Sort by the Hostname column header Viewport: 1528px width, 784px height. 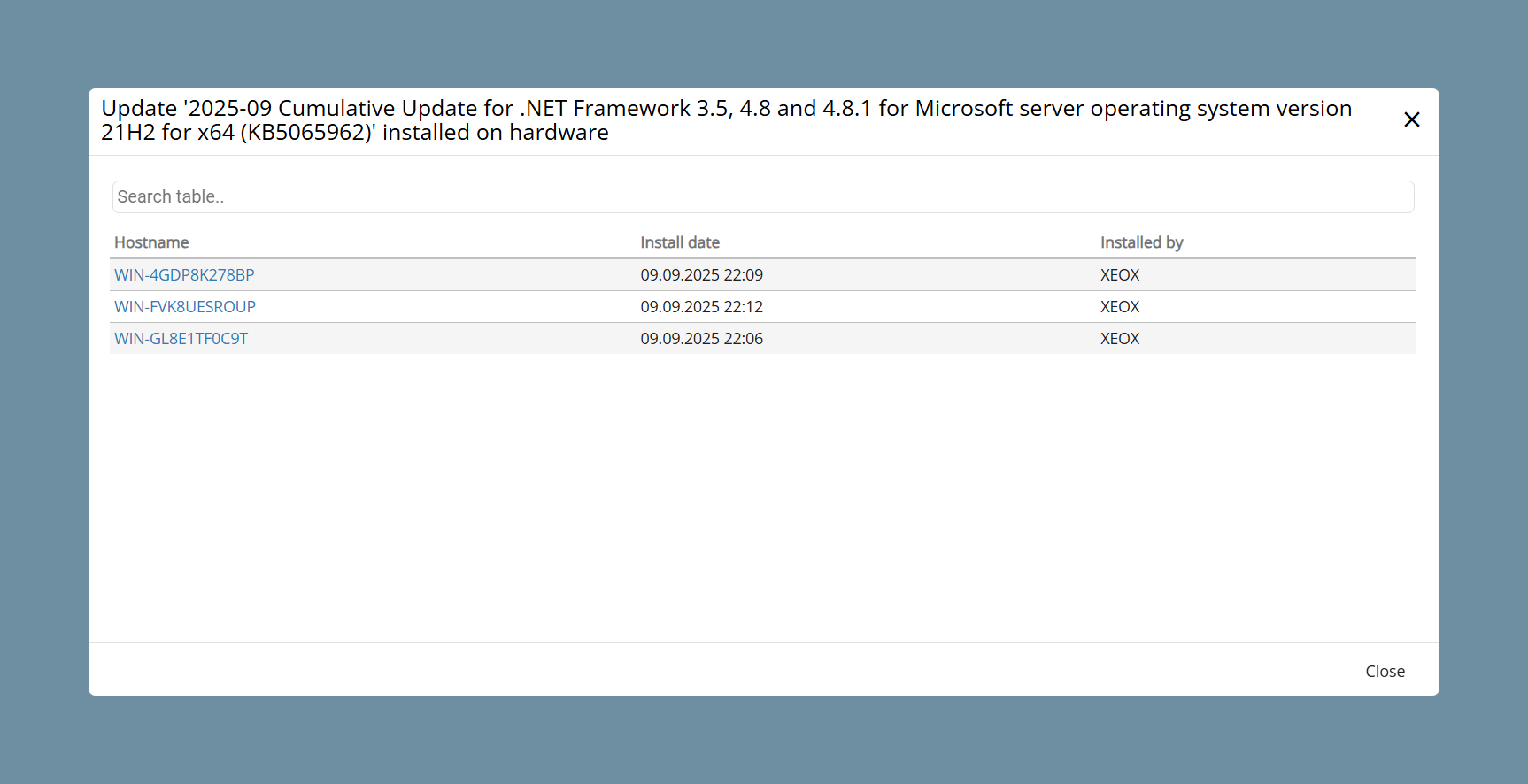coord(151,242)
